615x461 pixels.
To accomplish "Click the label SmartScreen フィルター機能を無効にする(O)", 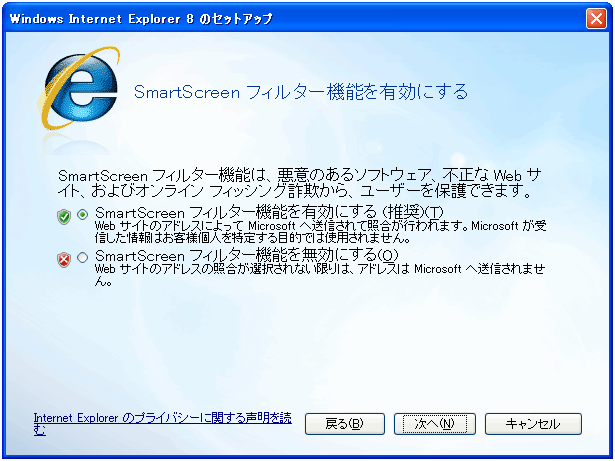I will [x=247, y=256].
